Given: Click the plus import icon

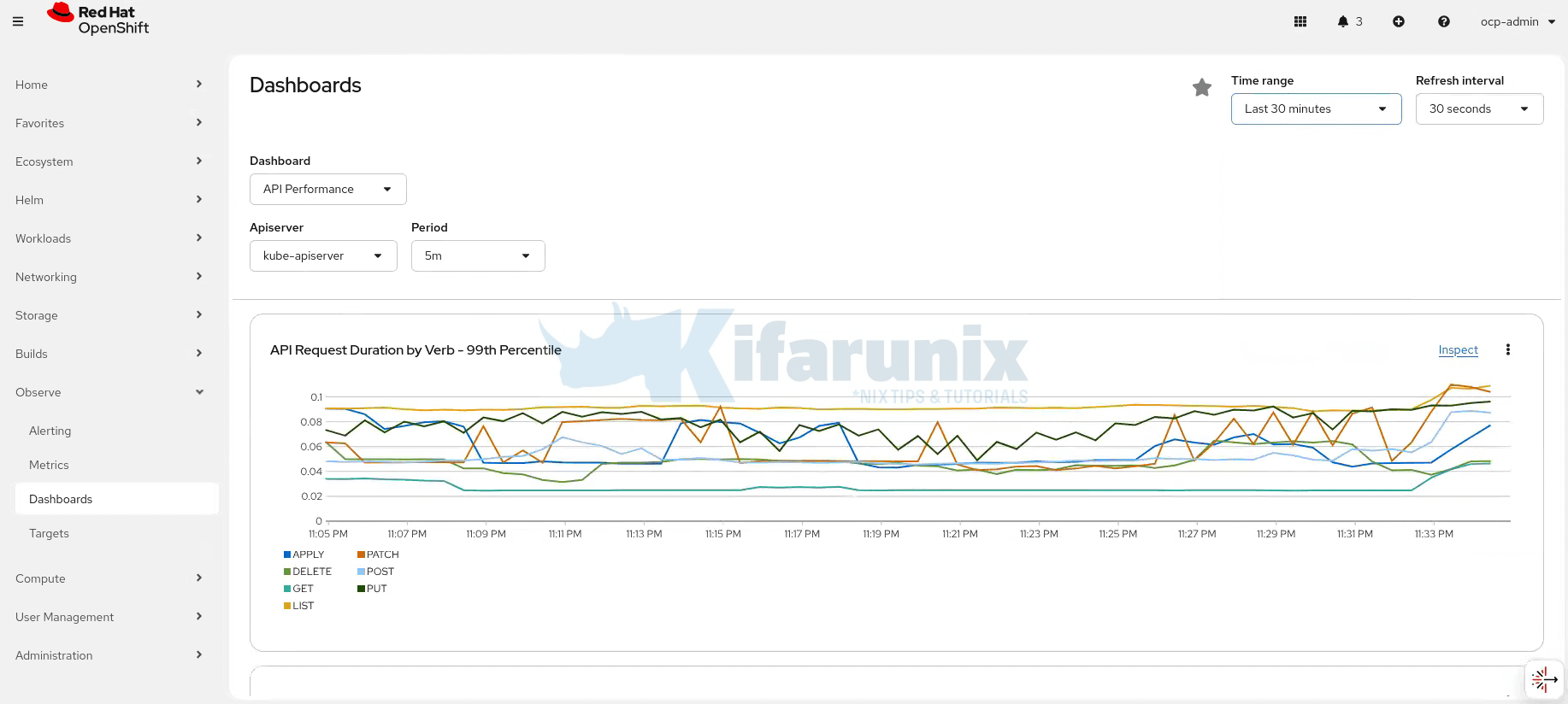Looking at the screenshot, I should [1399, 21].
